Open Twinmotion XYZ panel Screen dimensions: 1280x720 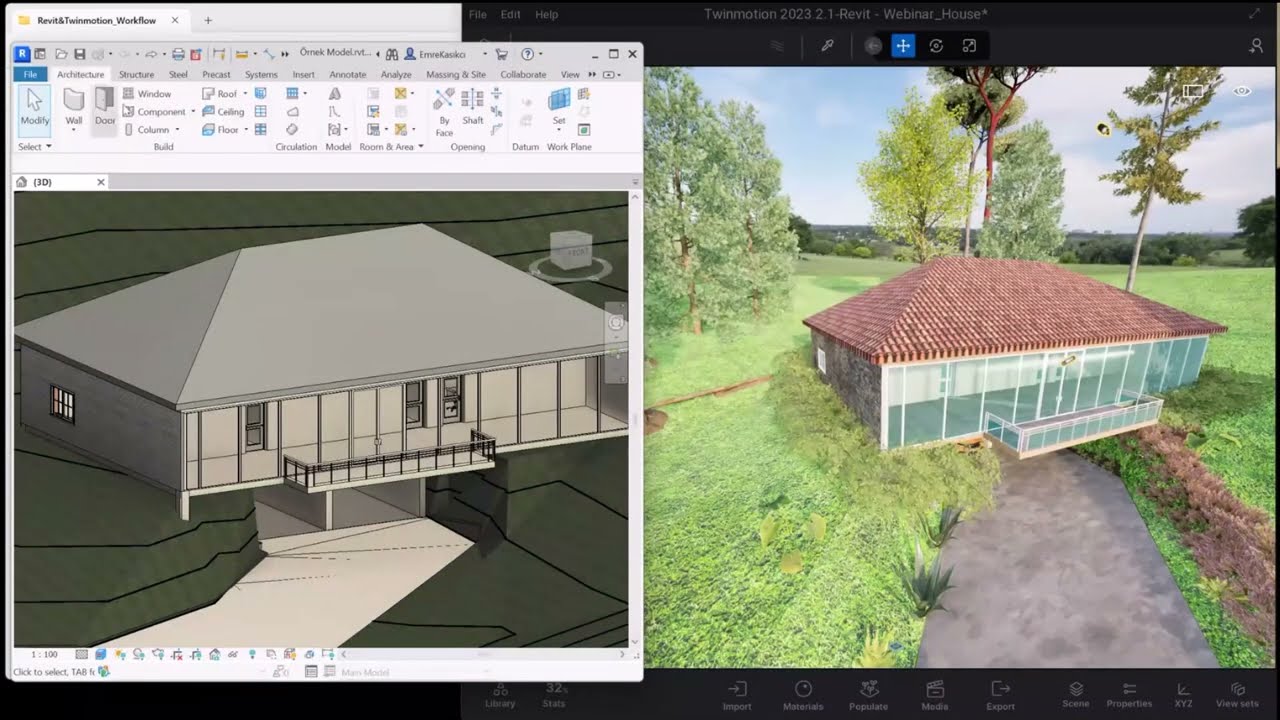[x=1183, y=695]
